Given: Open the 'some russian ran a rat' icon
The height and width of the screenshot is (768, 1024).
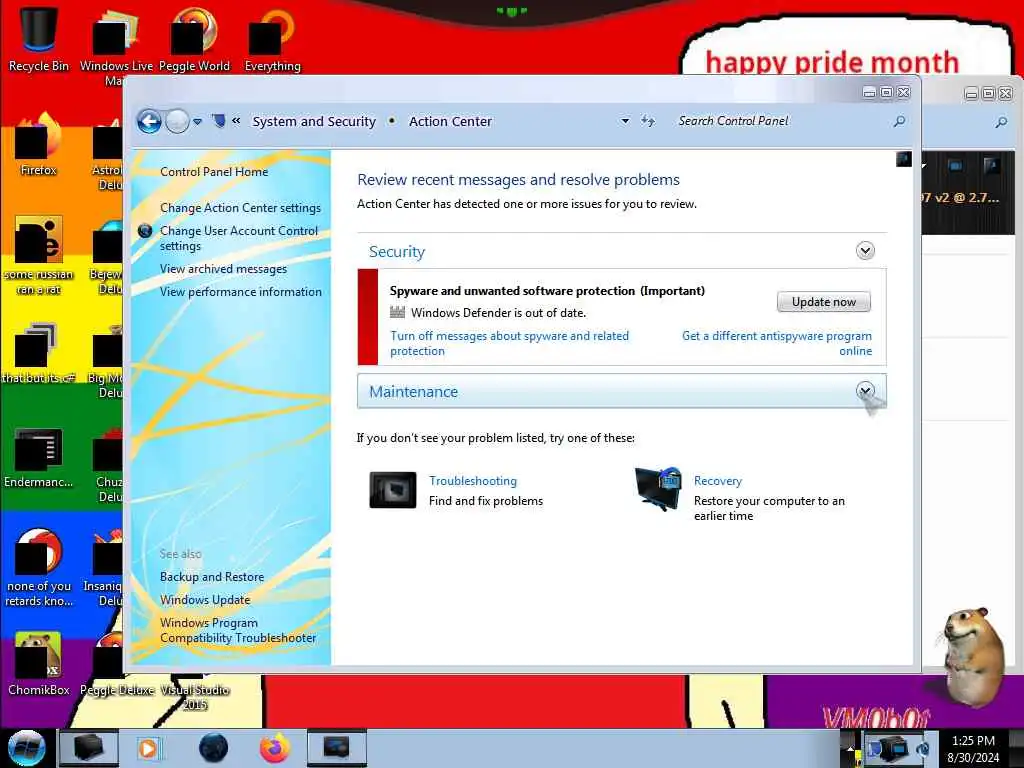Looking at the screenshot, I should 39,255.
